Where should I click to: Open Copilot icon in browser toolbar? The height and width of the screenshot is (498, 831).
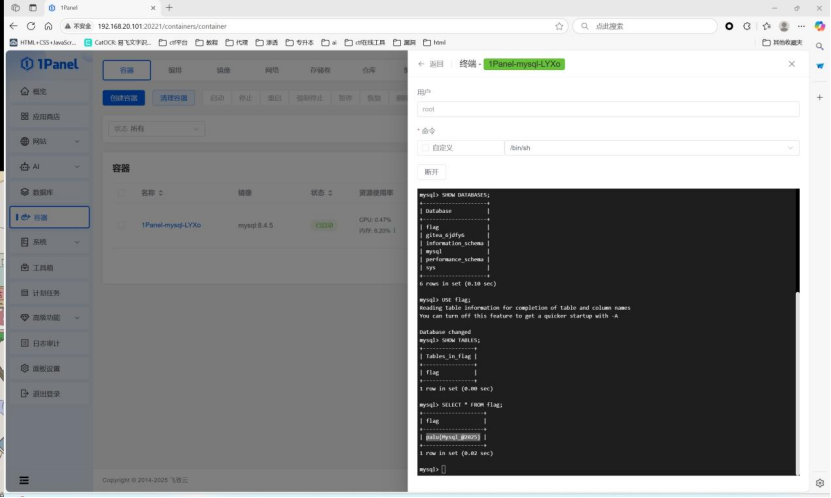[x=820, y=26]
